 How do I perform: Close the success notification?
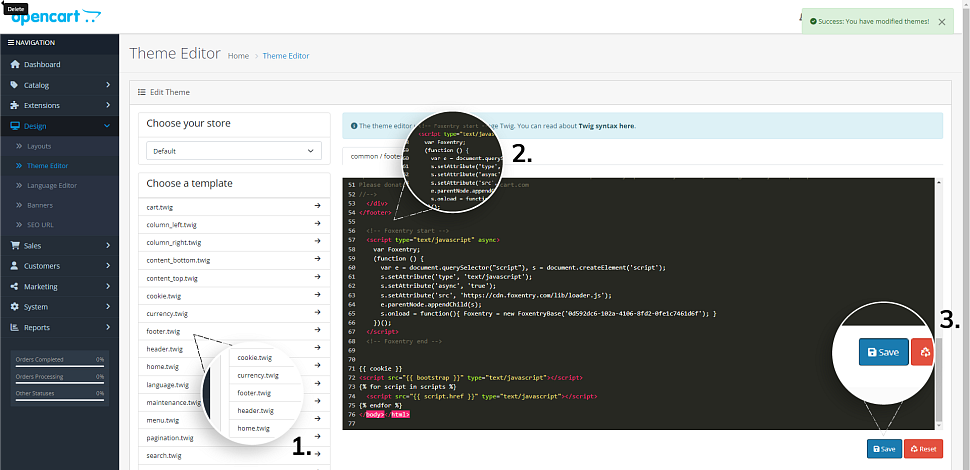click(x=942, y=22)
